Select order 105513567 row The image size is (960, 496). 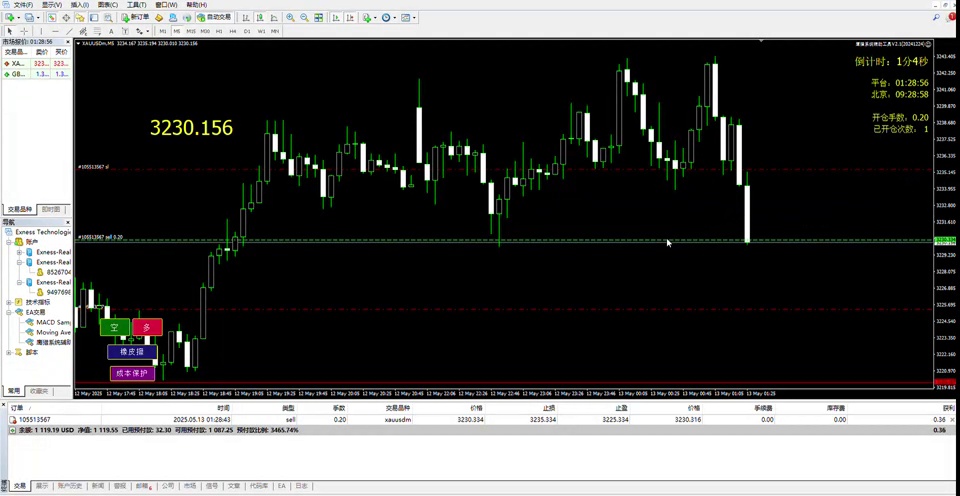pos(480,419)
